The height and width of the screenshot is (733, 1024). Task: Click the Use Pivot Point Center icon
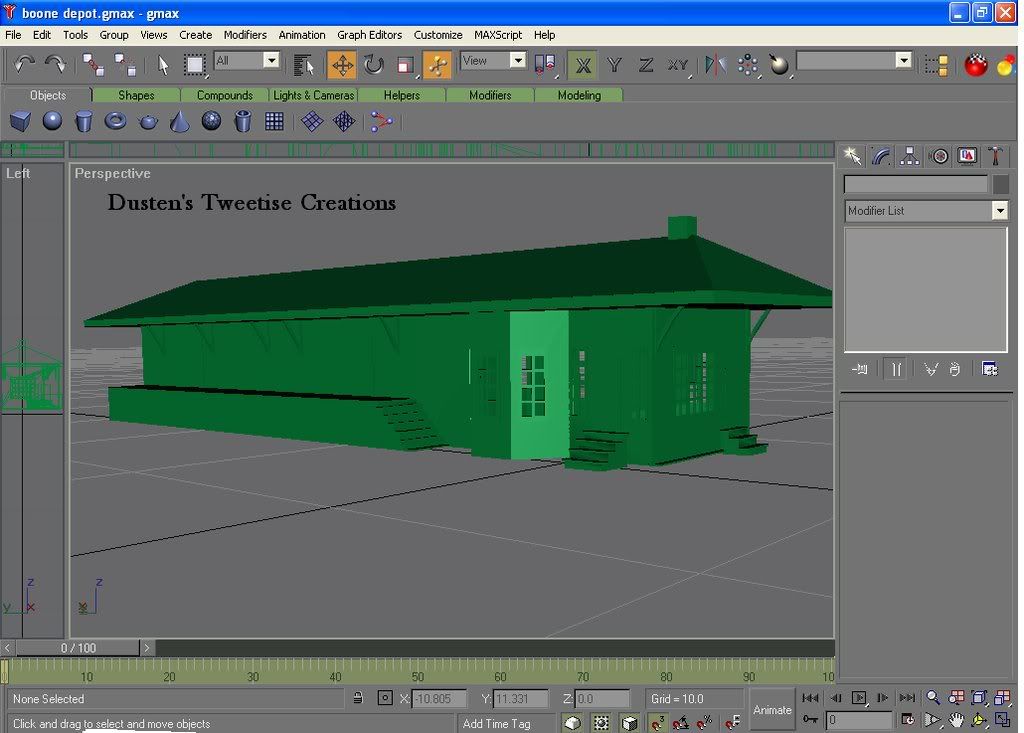tap(545, 65)
